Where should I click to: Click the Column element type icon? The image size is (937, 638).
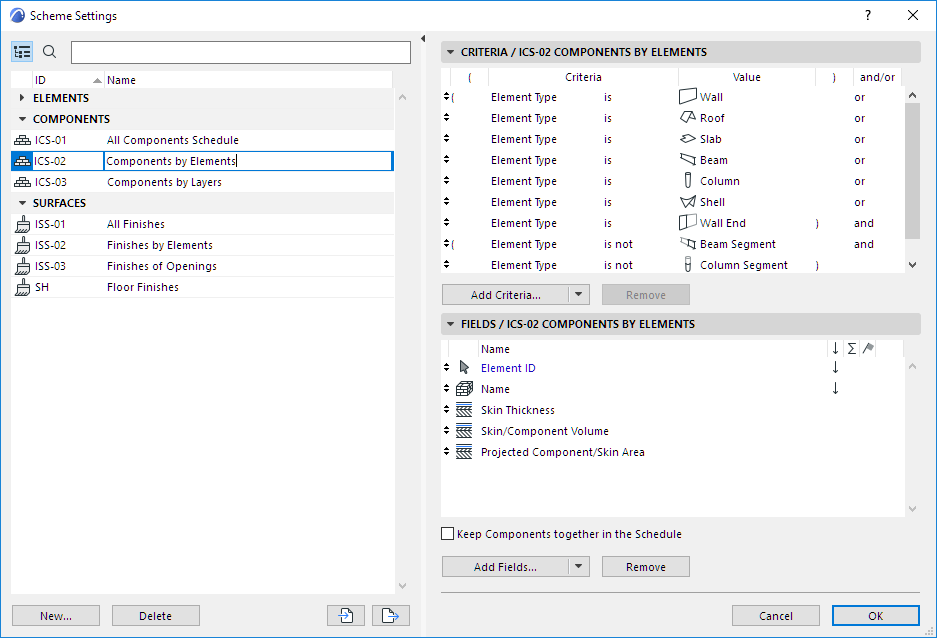click(x=688, y=180)
